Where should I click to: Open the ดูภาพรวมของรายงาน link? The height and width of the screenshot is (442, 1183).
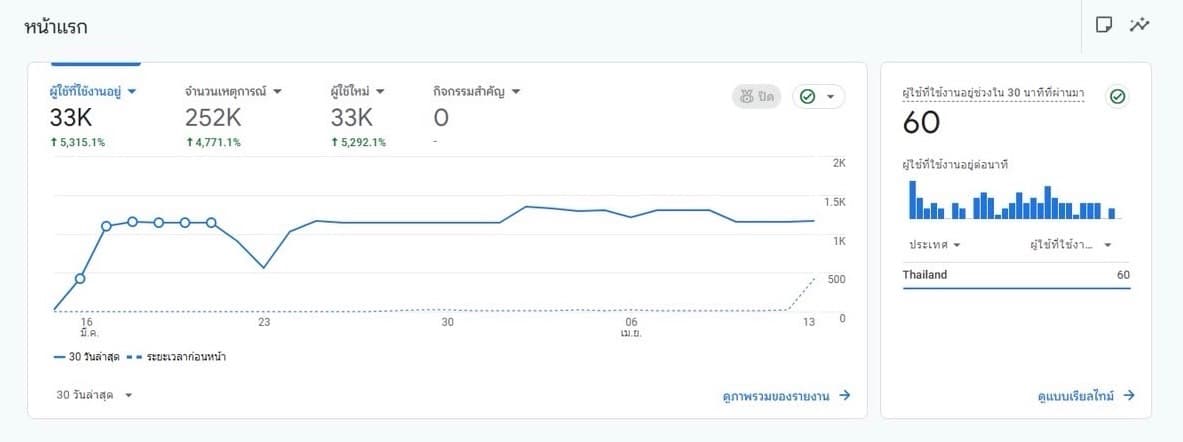click(778, 396)
